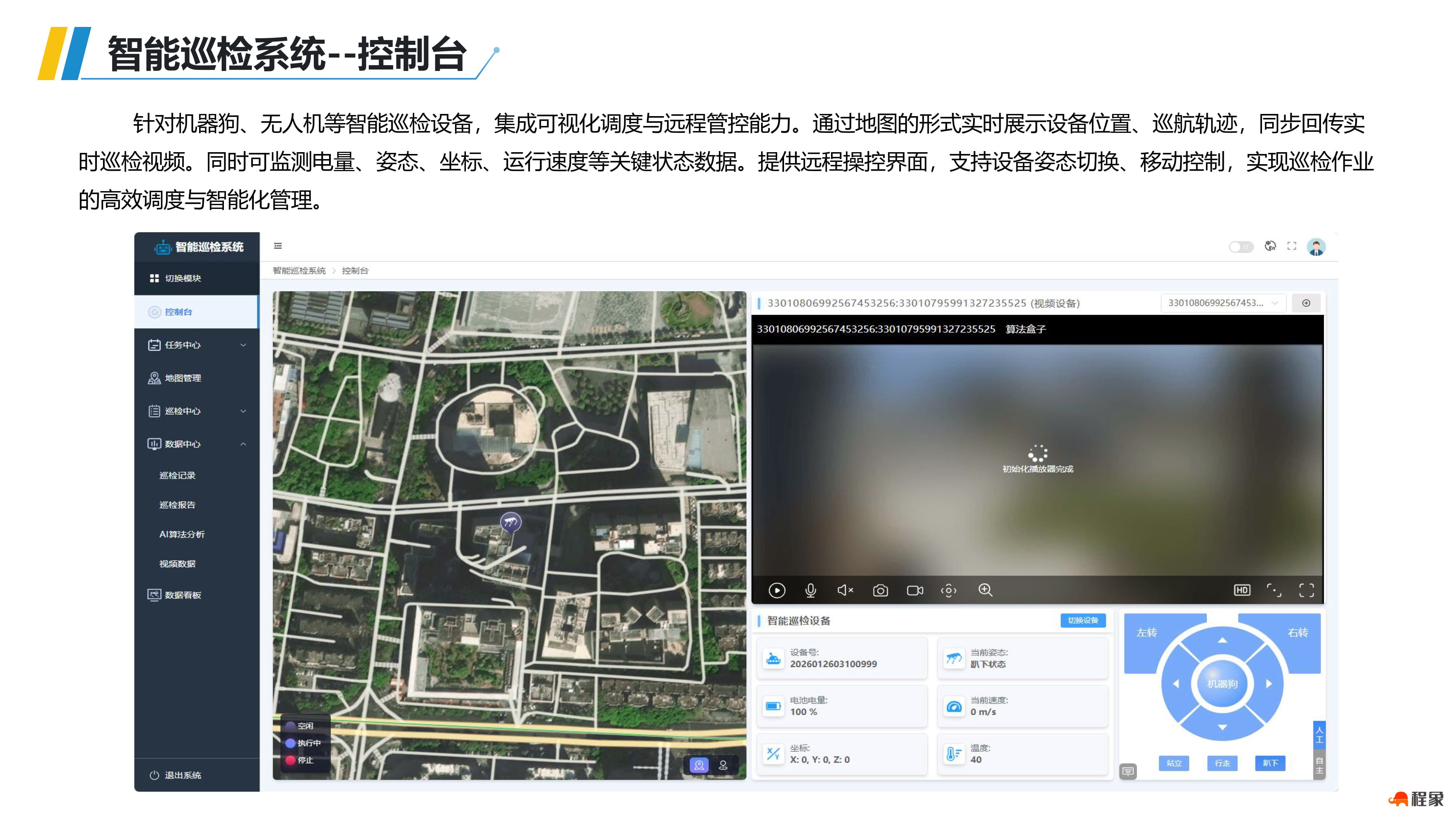The image size is (1456, 819).
Task: Open 切换模块 in sidebar
Action: (x=197, y=278)
